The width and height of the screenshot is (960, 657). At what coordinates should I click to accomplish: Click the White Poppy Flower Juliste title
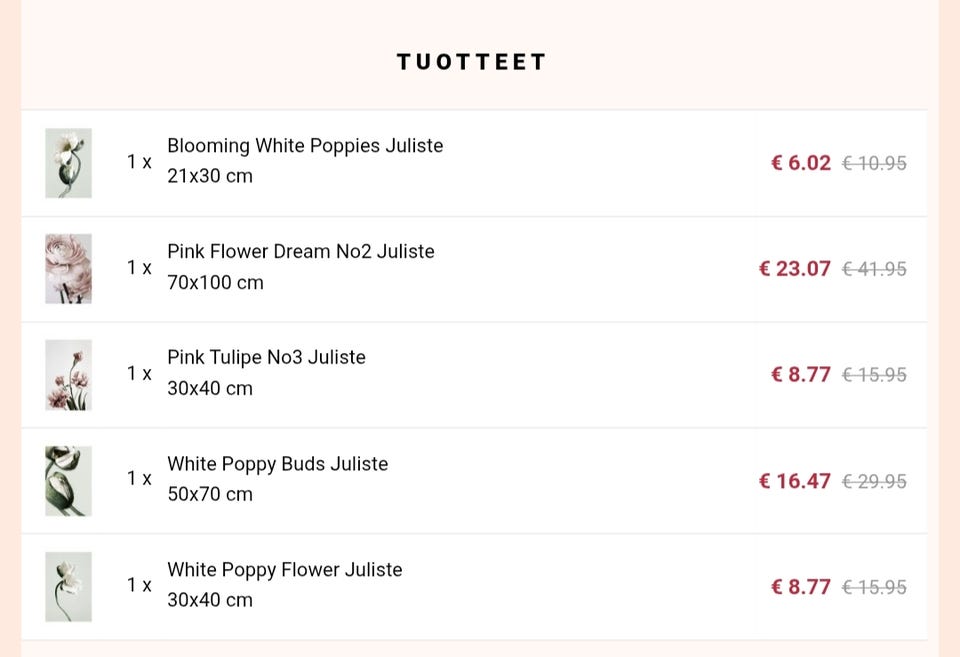click(x=284, y=570)
